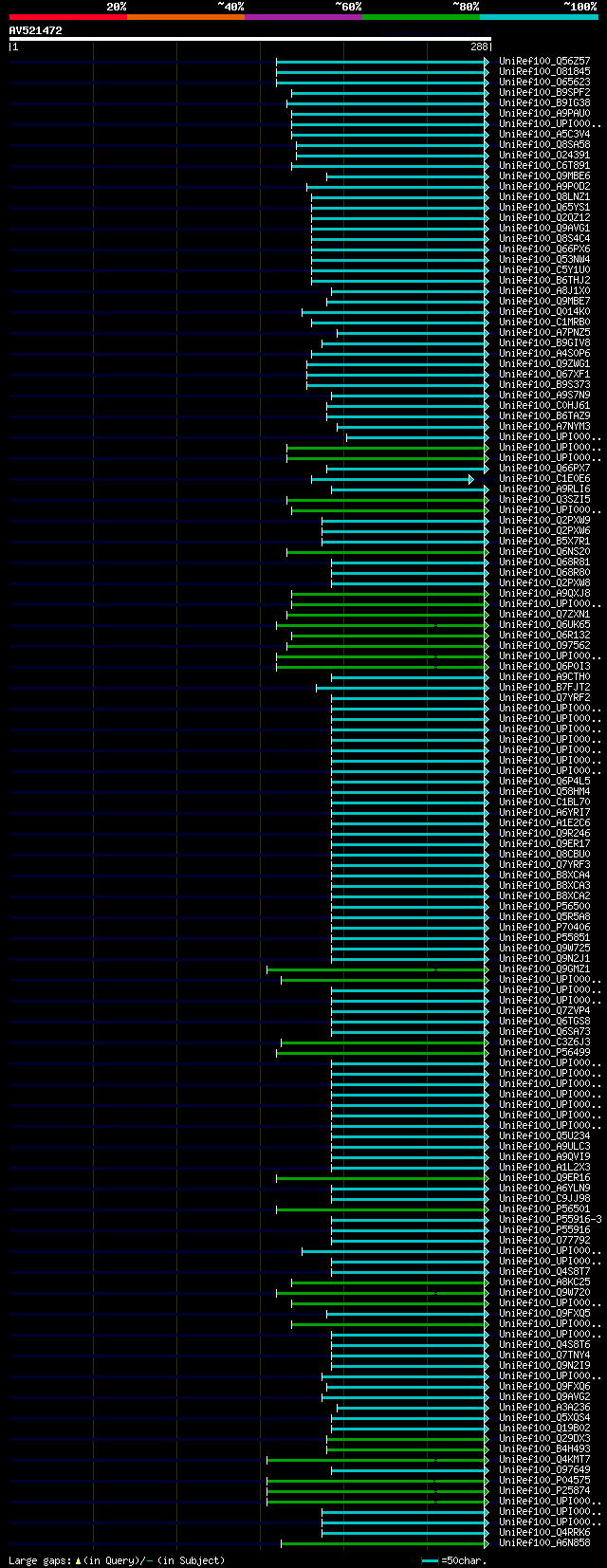The image size is (607, 1568).
Task: Select the UniRef100_Q9ZWG1 hit label
Action: coord(544,363)
